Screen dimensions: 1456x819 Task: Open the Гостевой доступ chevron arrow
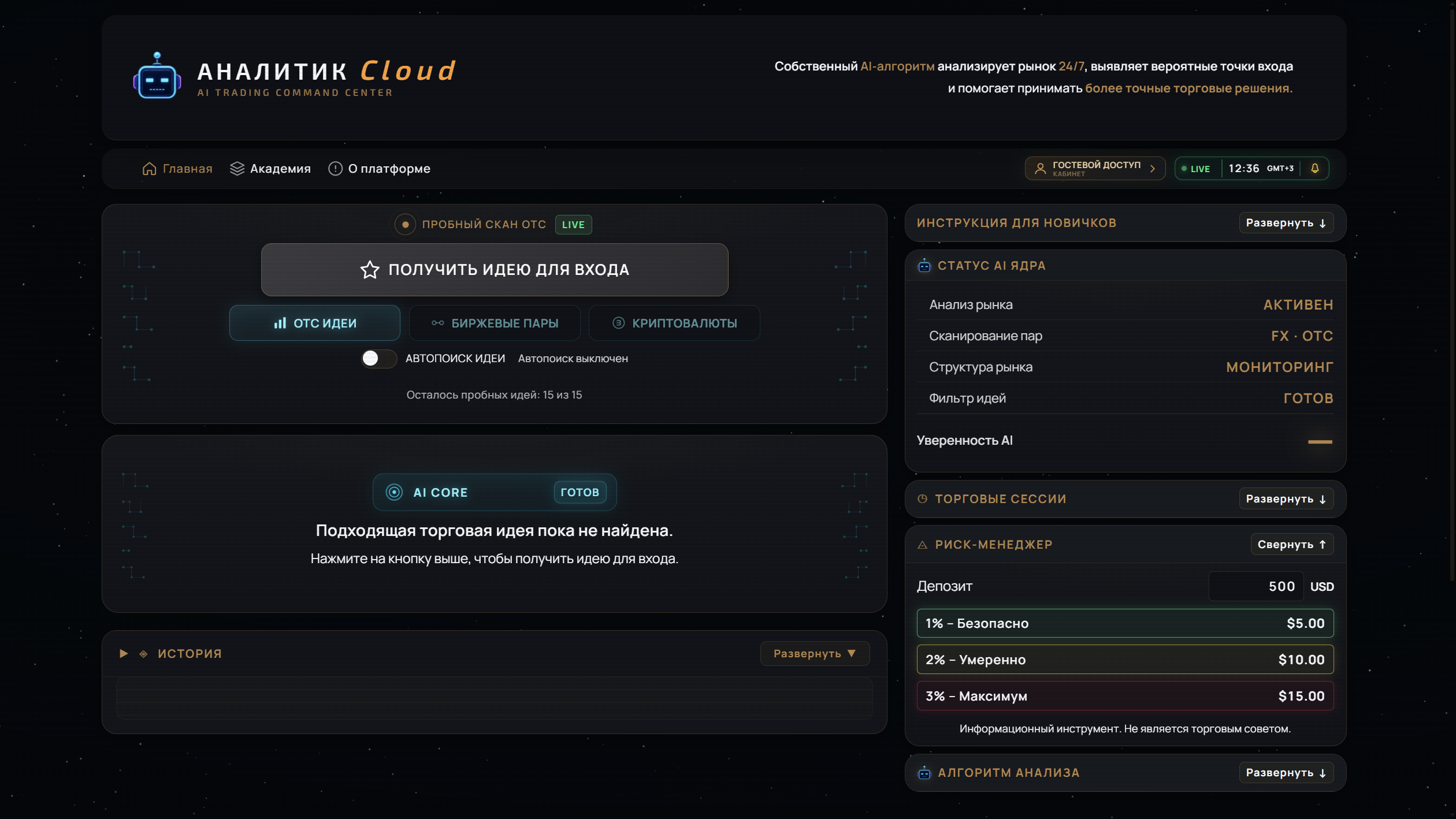(1153, 169)
